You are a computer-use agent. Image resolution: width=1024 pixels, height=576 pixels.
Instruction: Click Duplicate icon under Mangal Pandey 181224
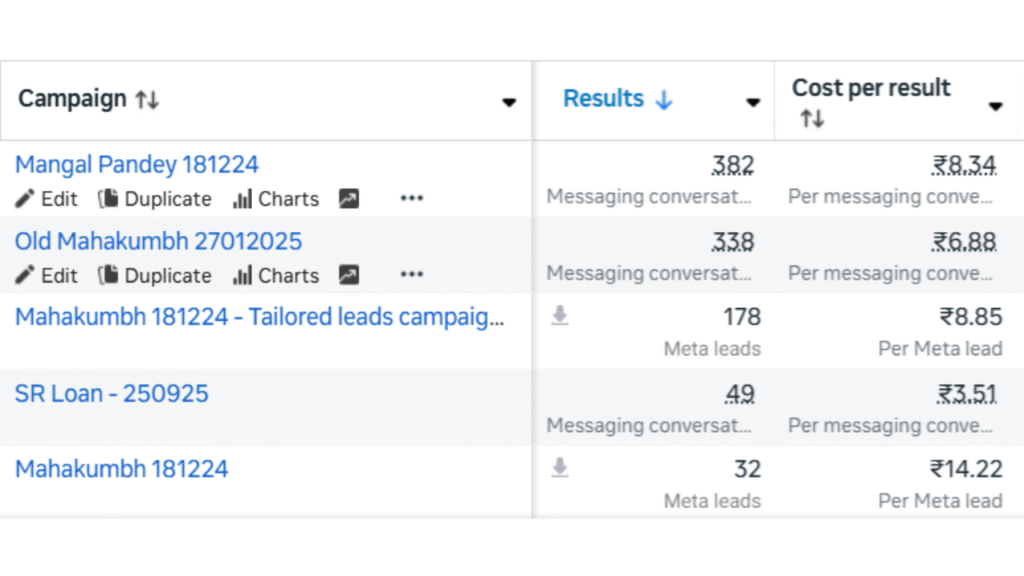[108, 199]
